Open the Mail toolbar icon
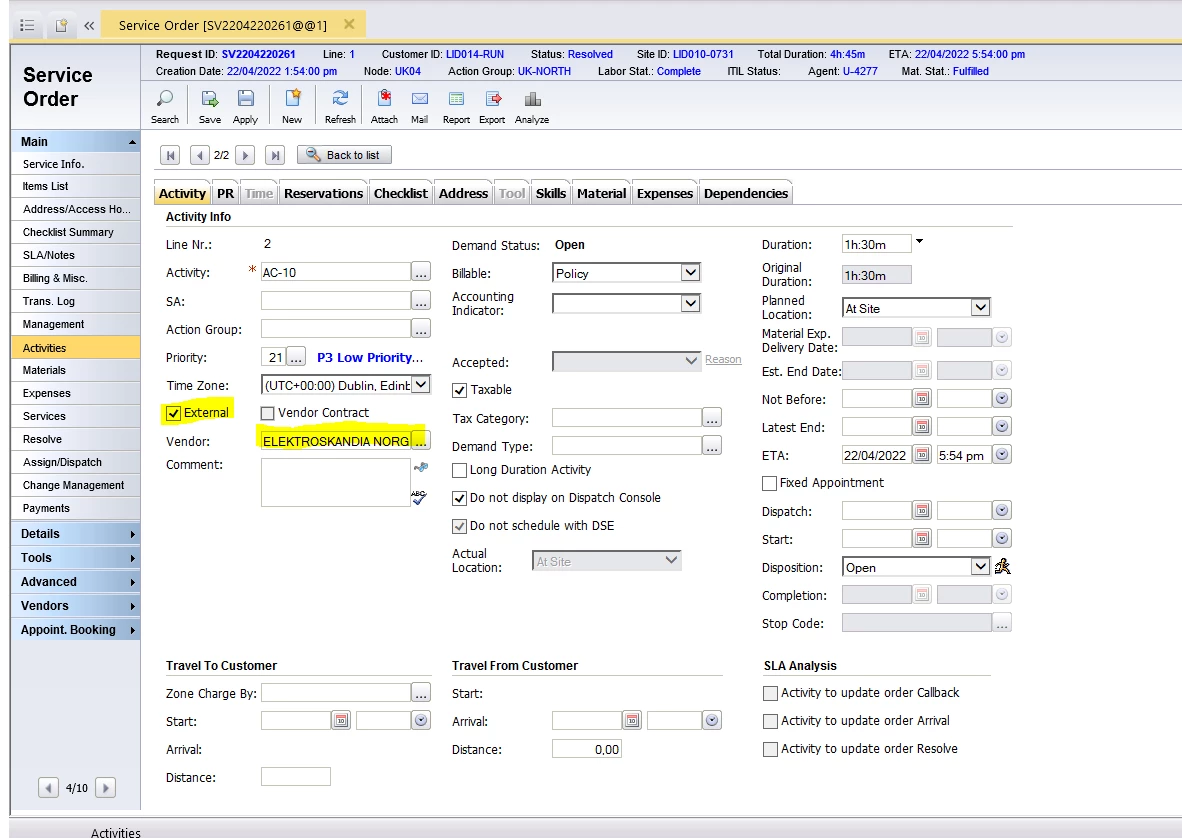The width and height of the screenshot is (1182, 838). (419, 100)
